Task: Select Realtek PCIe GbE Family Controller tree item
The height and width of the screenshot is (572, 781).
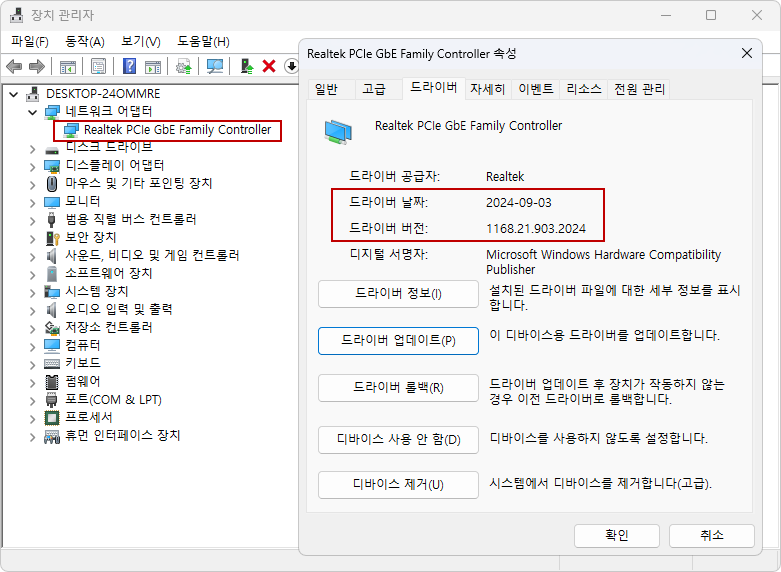Action: tap(177, 130)
